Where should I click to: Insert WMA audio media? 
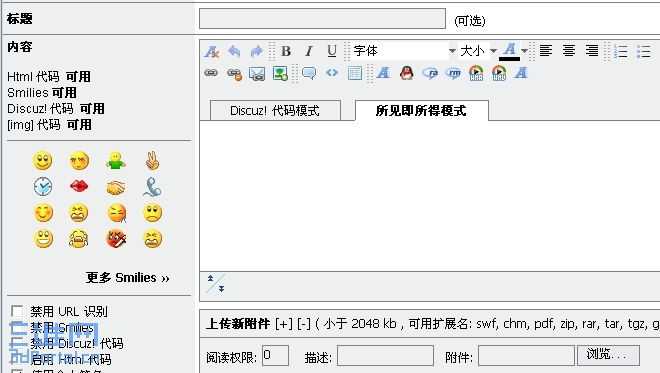476,73
